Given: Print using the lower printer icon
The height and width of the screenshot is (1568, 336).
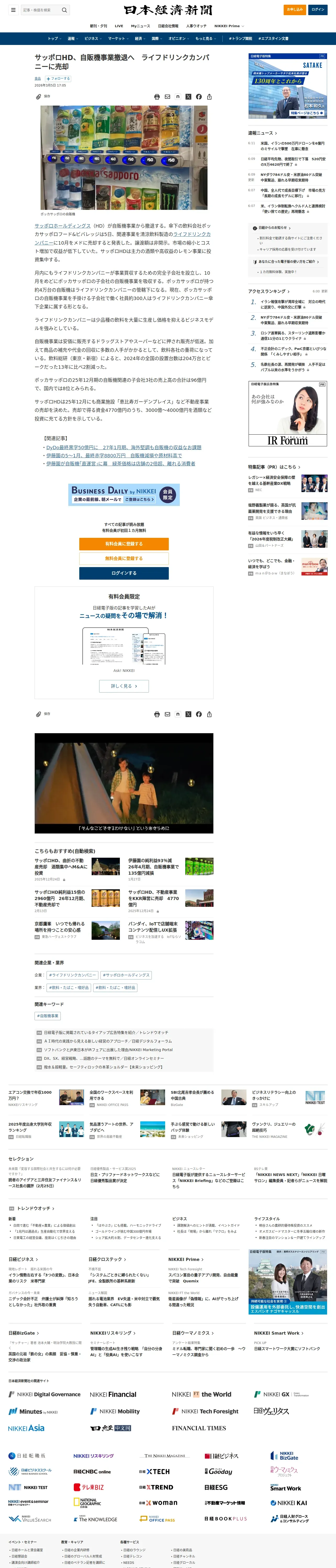Looking at the screenshot, I should (157, 714).
